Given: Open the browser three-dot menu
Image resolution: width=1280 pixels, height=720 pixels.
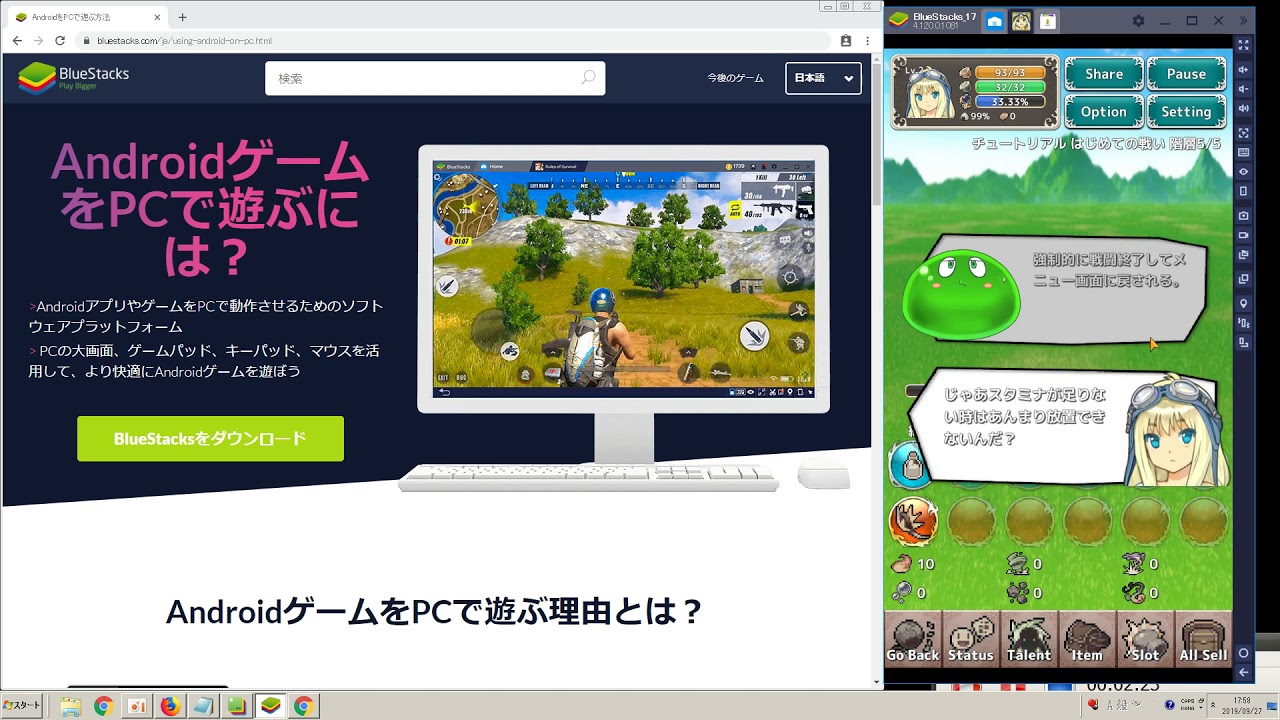Looking at the screenshot, I should [x=866, y=41].
